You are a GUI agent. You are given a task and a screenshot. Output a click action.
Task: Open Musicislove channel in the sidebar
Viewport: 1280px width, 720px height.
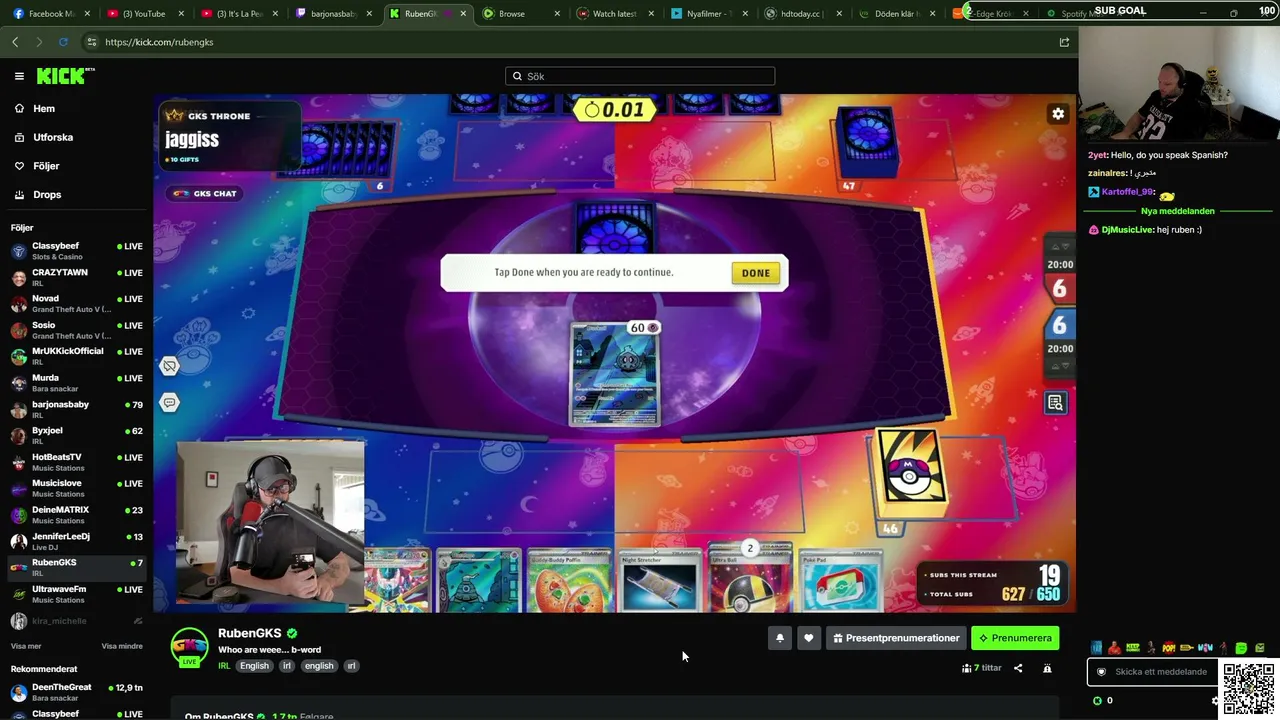[x=76, y=488]
